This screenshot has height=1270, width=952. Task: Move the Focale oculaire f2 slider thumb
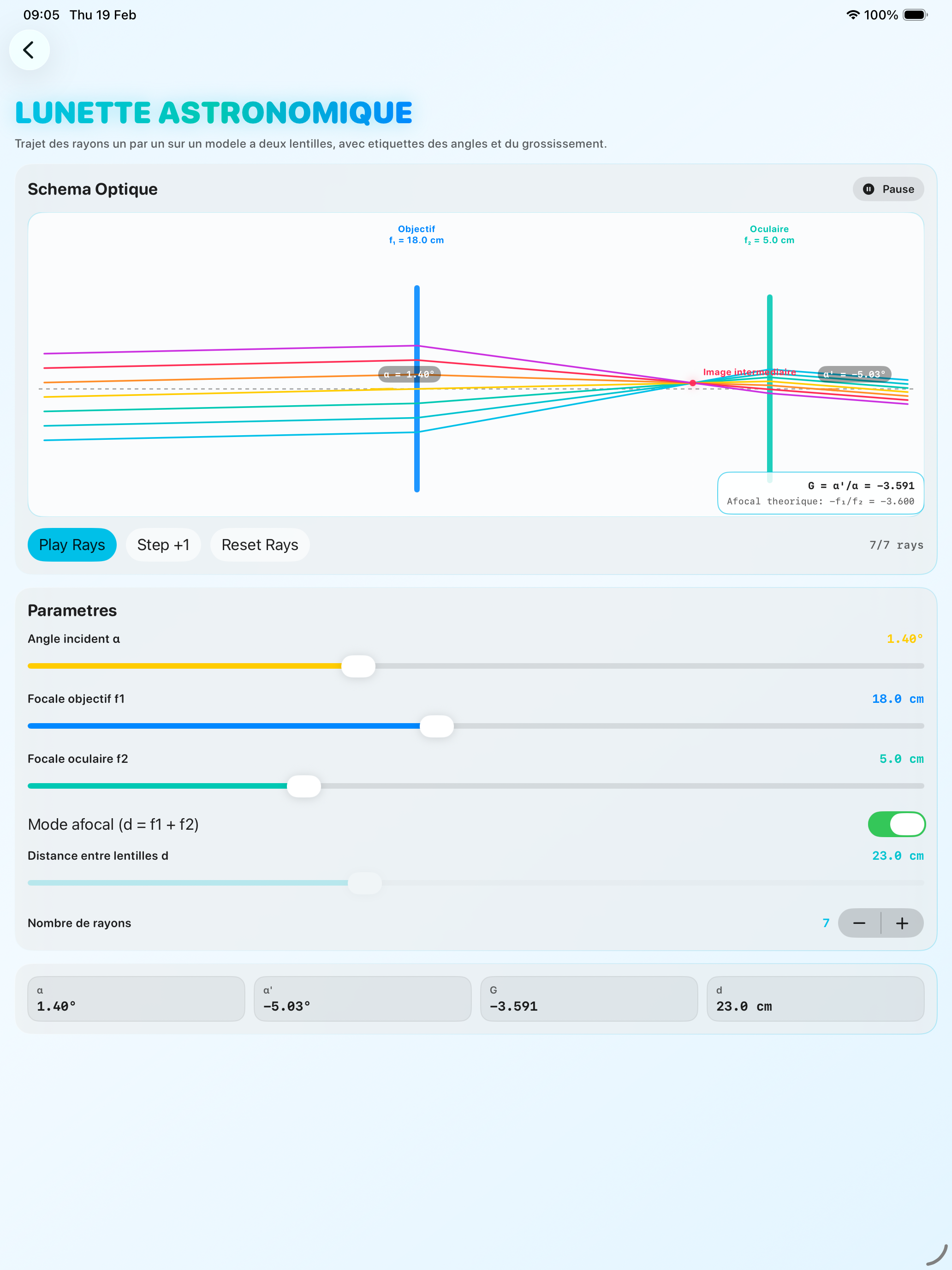pyautogui.click(x=303, y=786)
